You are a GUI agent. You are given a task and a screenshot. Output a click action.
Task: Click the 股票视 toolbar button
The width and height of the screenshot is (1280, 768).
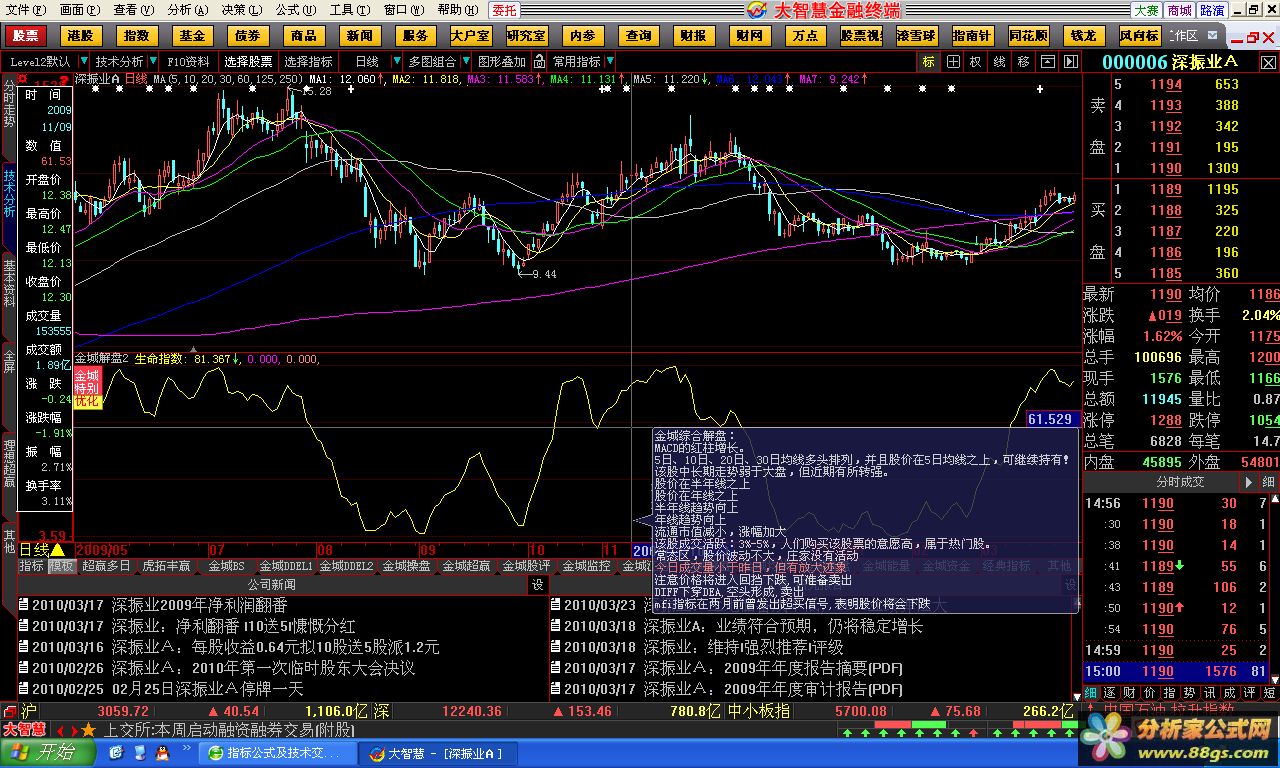[860, 36]
